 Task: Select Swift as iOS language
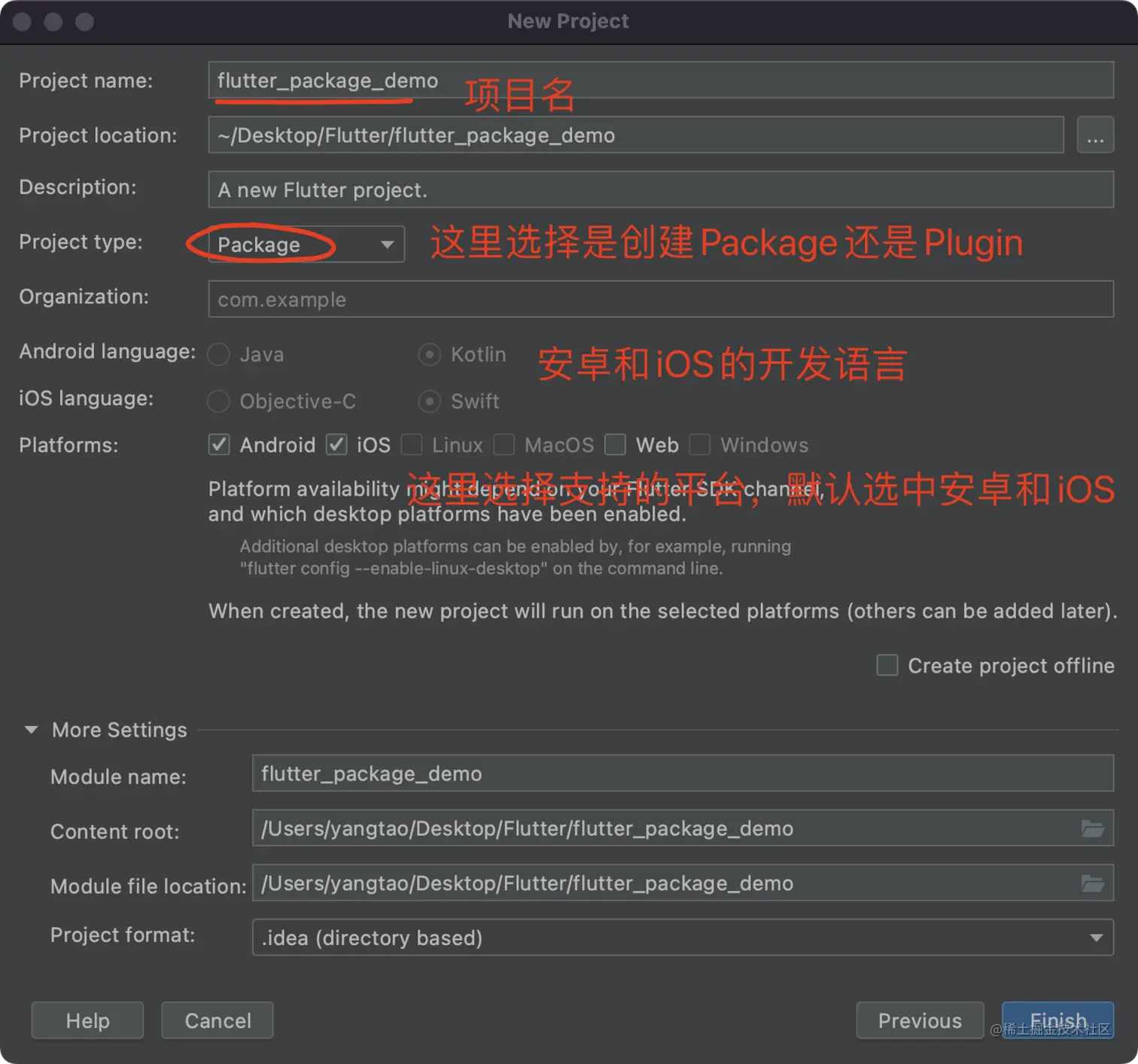pos(429,401)
